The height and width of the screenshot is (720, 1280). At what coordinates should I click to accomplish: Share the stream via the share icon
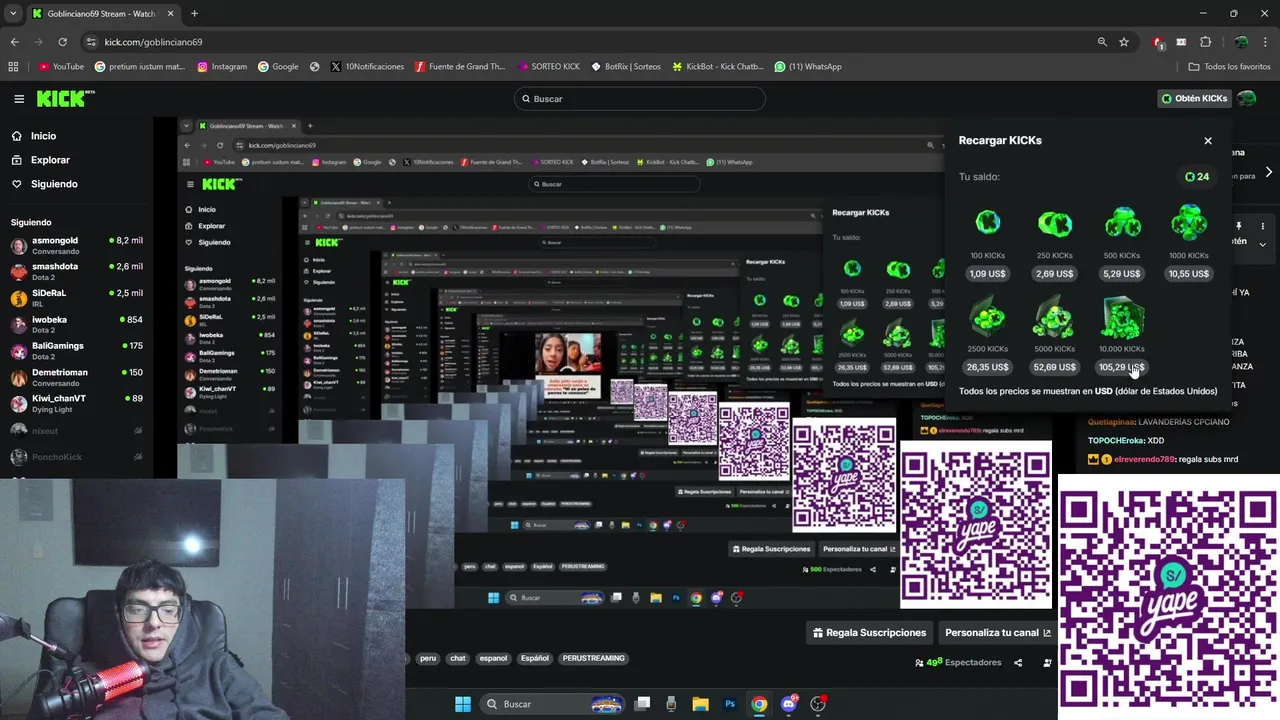click(1018, 663)
